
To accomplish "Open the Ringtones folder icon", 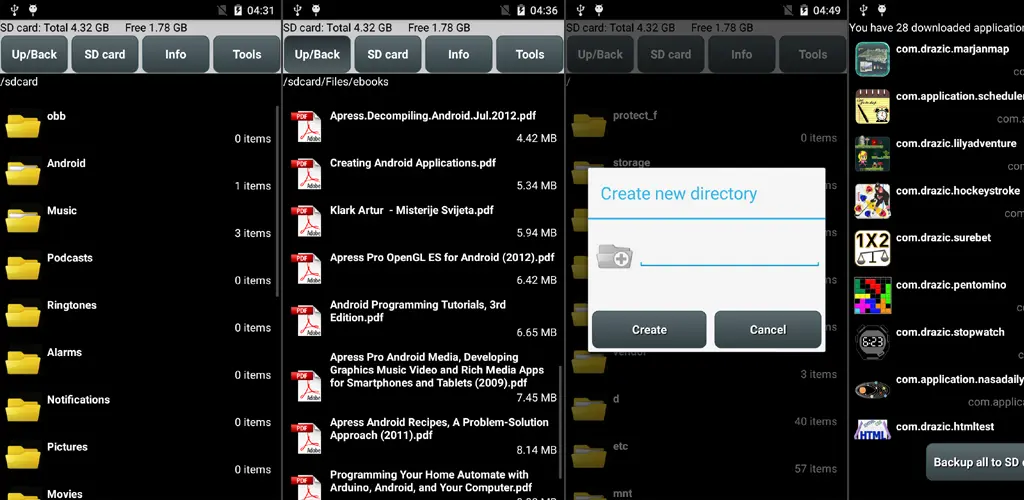I will [23, 315].
